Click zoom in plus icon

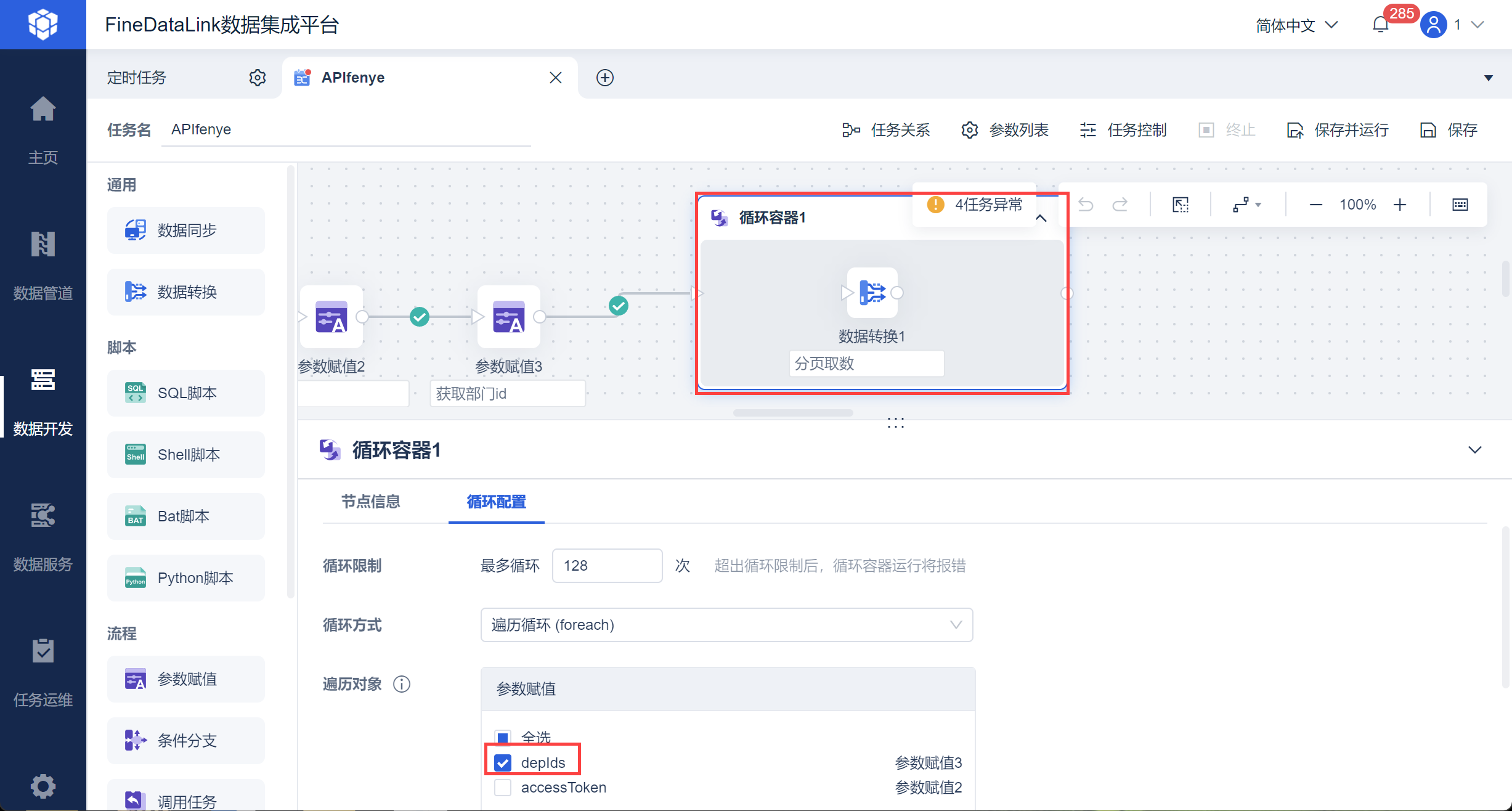pyautogui.click(x=1400, y=205)
